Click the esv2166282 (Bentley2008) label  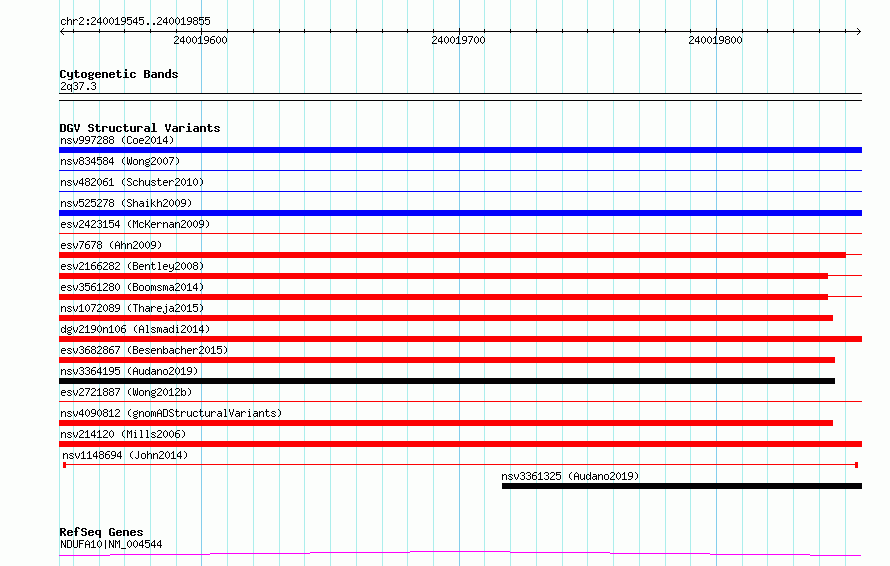coord(132,266)
